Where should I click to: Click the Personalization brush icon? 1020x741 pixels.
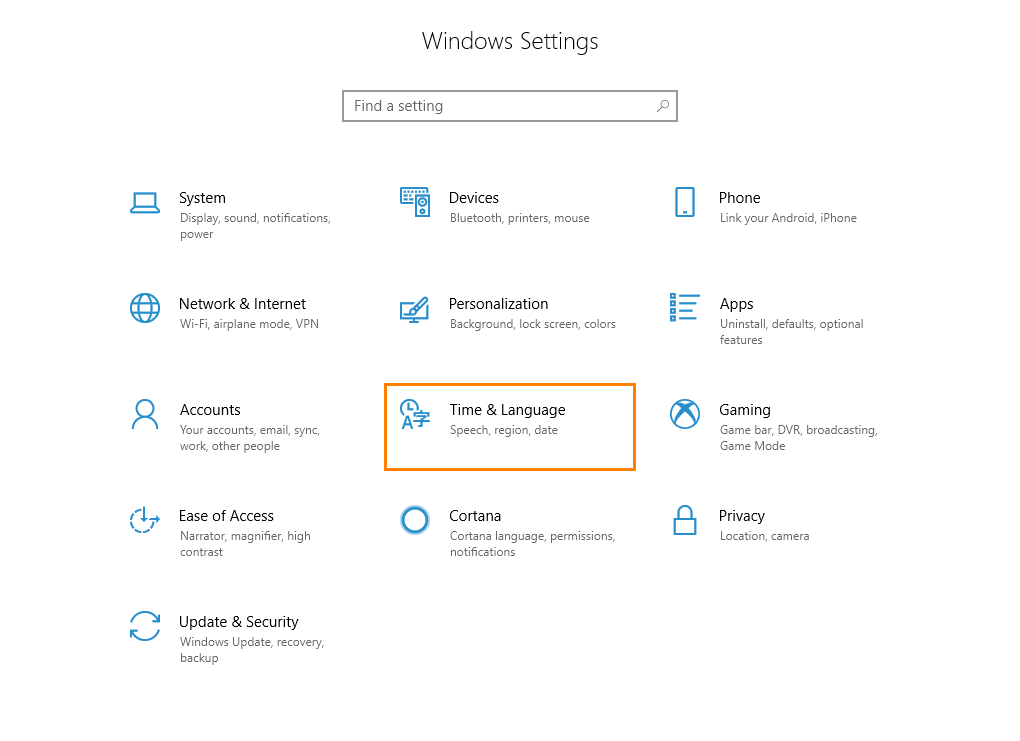415,307
